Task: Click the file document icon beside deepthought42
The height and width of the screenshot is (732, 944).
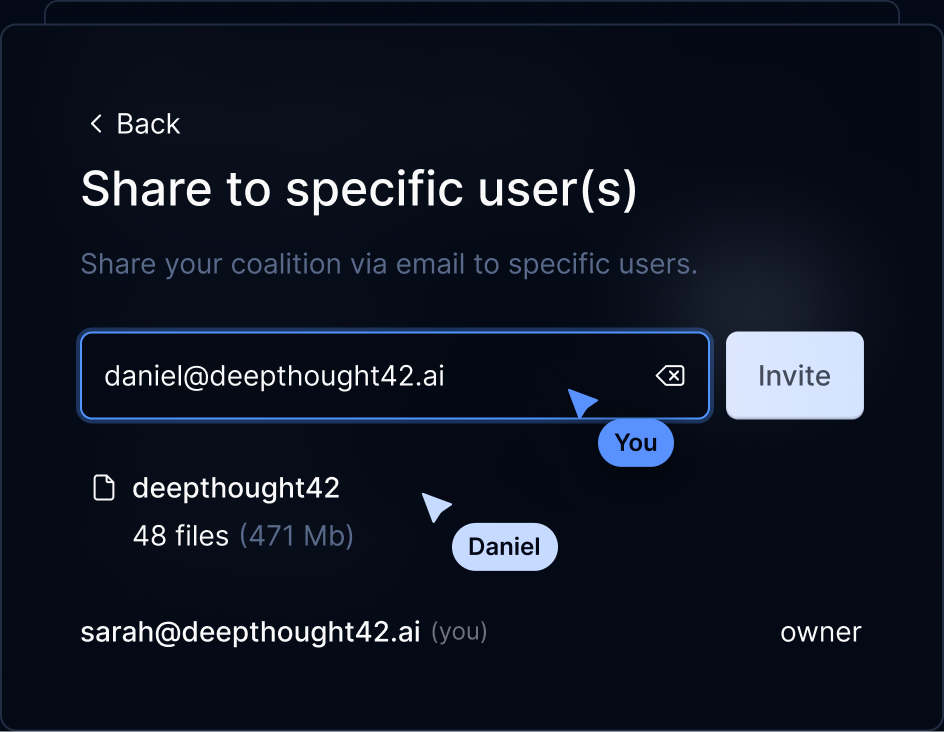Action: click(104, 488)
